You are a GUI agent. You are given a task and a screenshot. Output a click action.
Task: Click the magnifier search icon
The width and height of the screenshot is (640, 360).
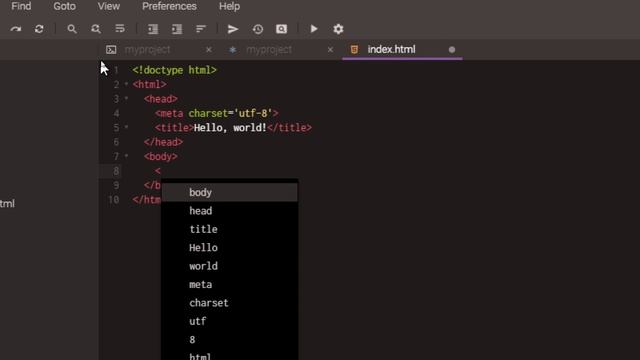pyautogui.click(x=72, y=29)
